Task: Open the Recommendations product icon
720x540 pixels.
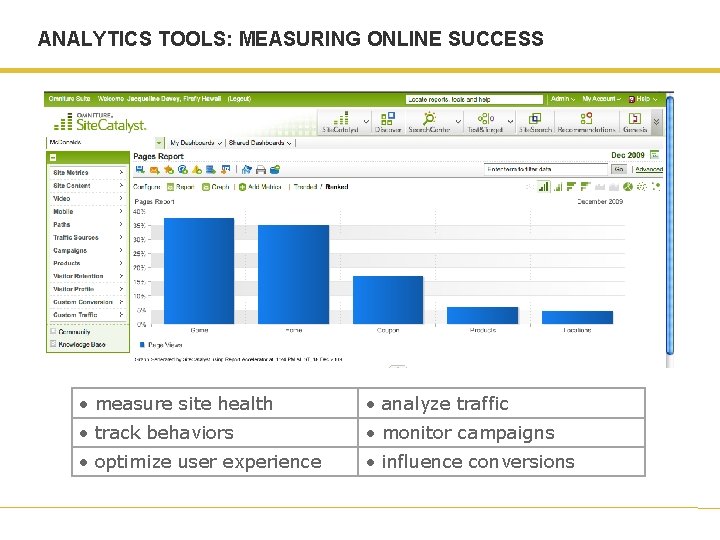Action: point(586,118)
